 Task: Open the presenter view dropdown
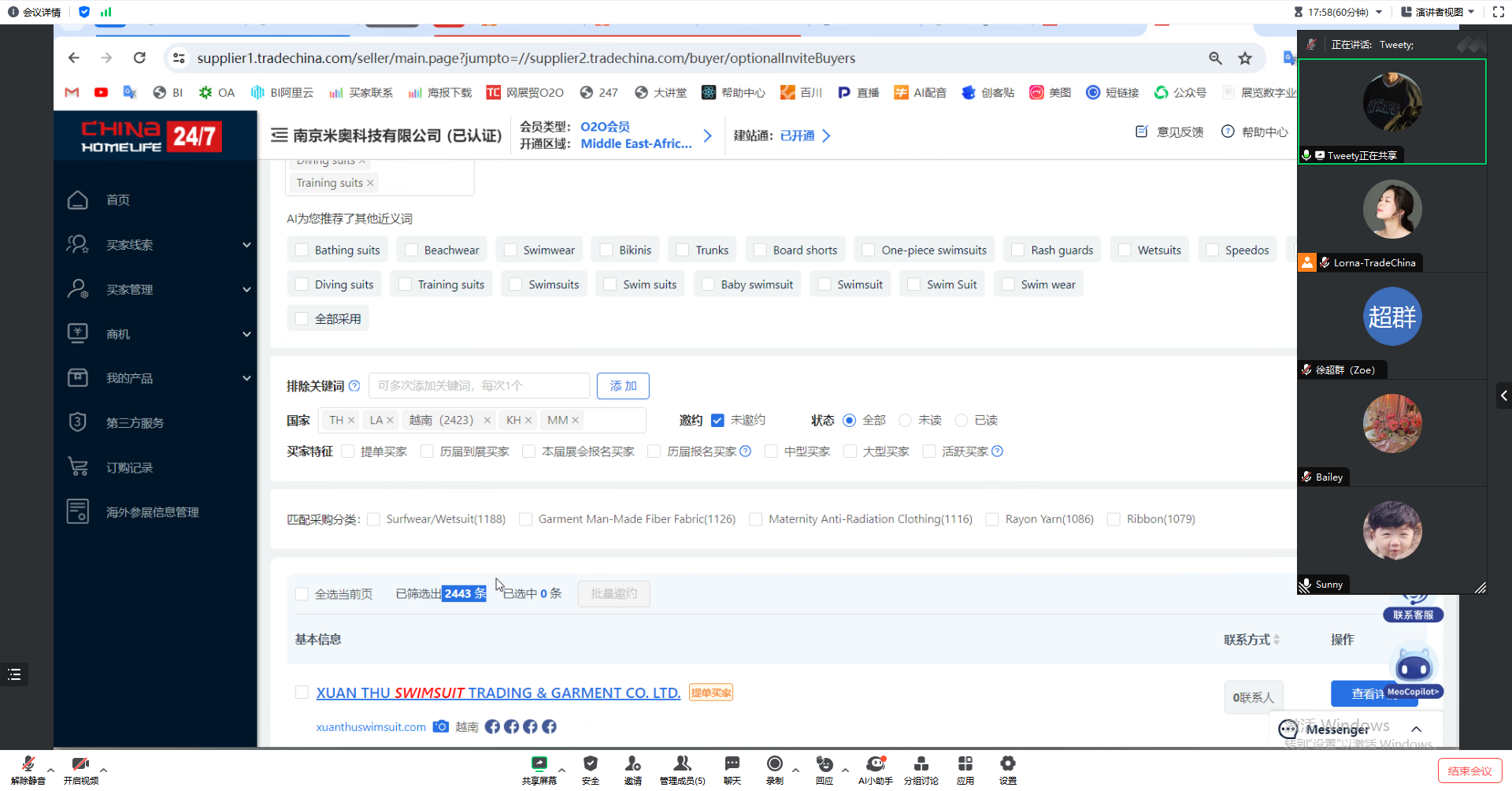[1437, 12]
